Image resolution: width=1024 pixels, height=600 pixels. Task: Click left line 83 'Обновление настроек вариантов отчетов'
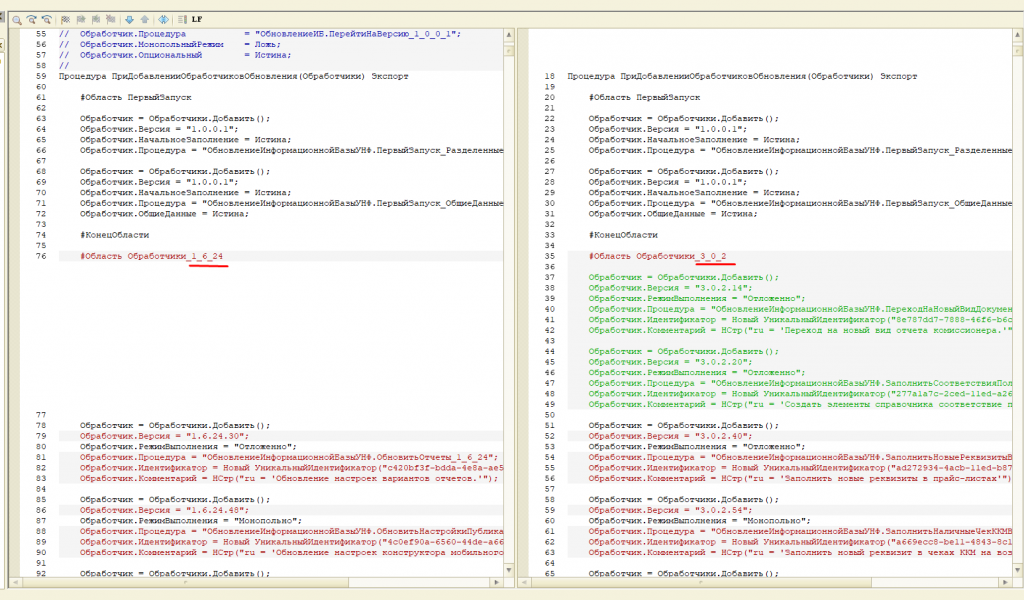[x=289, y=479]
